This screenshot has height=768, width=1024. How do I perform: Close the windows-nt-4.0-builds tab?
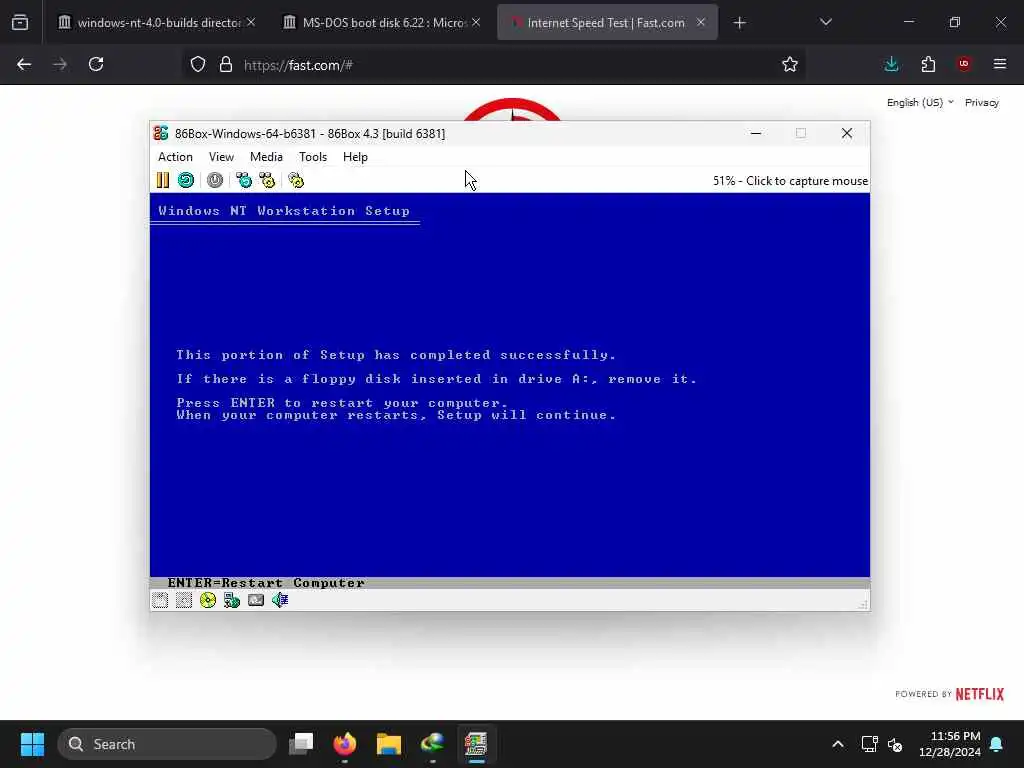[x=251, y=22]
